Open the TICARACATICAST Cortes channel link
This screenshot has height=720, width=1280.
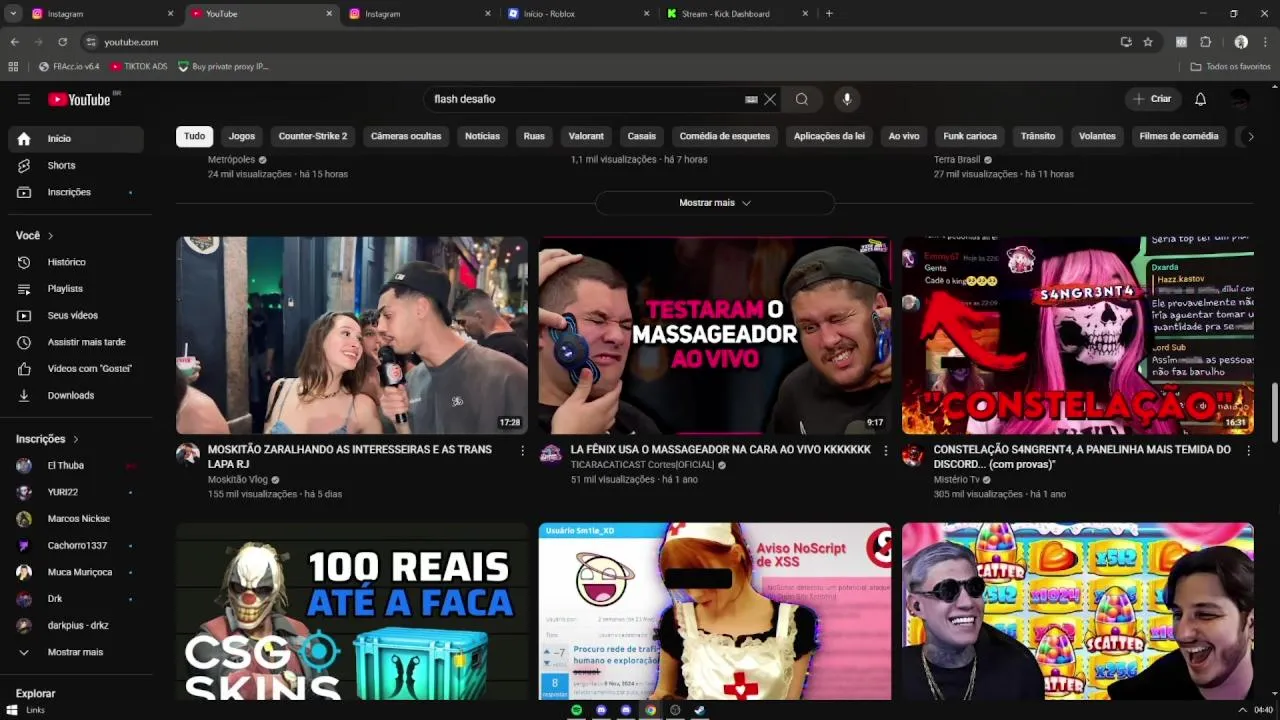(x=642, y=465)
